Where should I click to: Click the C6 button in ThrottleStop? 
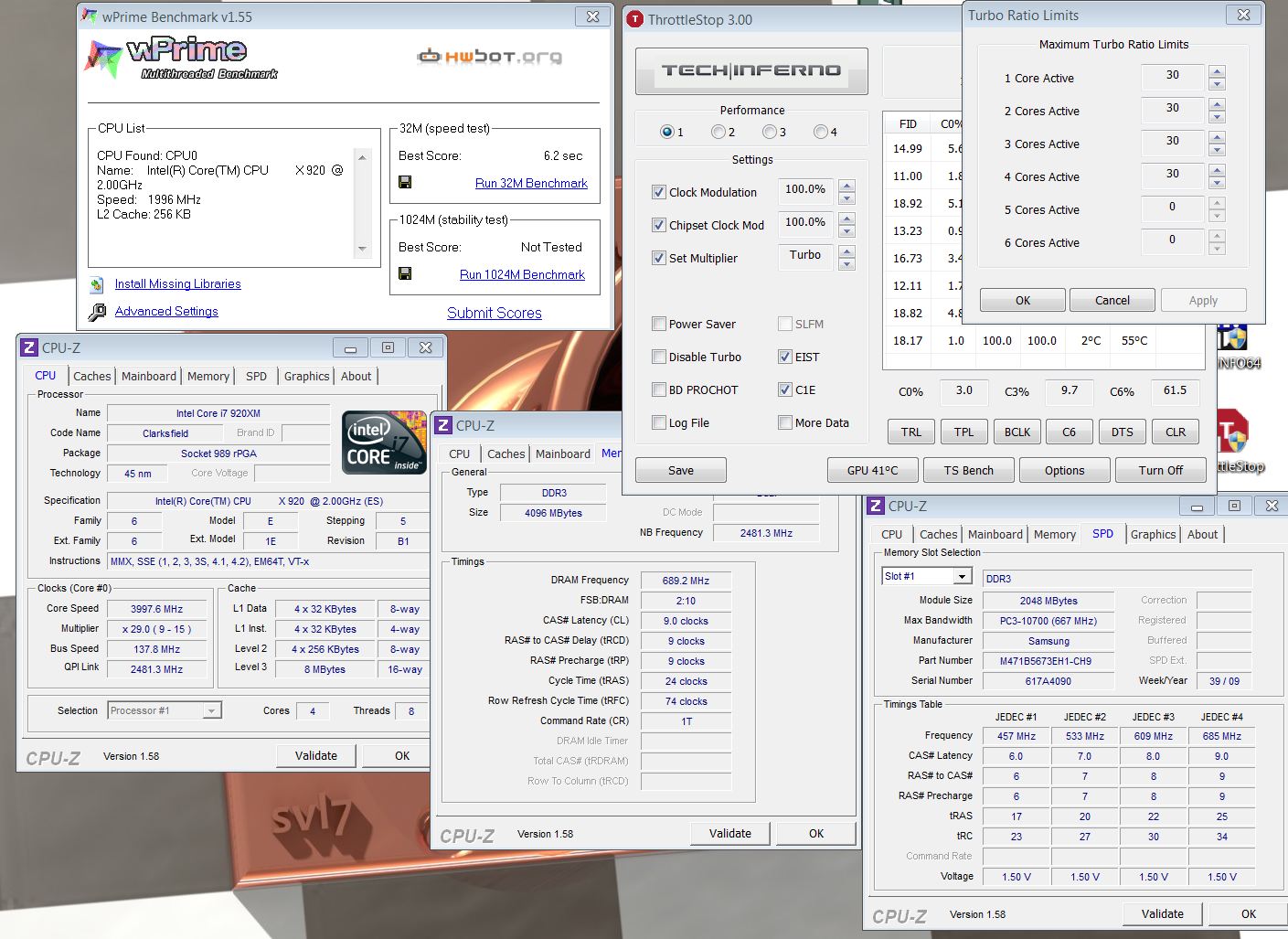[x=1070, y=432]
